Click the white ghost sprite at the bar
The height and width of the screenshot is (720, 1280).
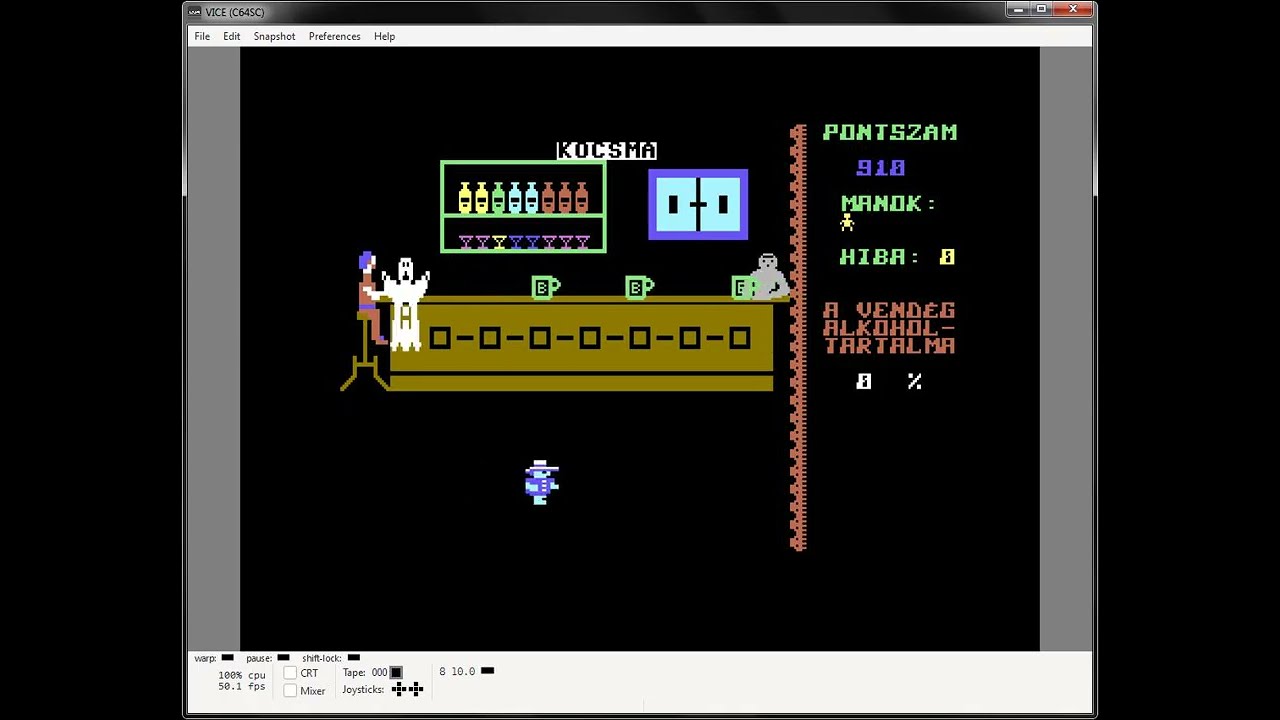click(406, 304)
